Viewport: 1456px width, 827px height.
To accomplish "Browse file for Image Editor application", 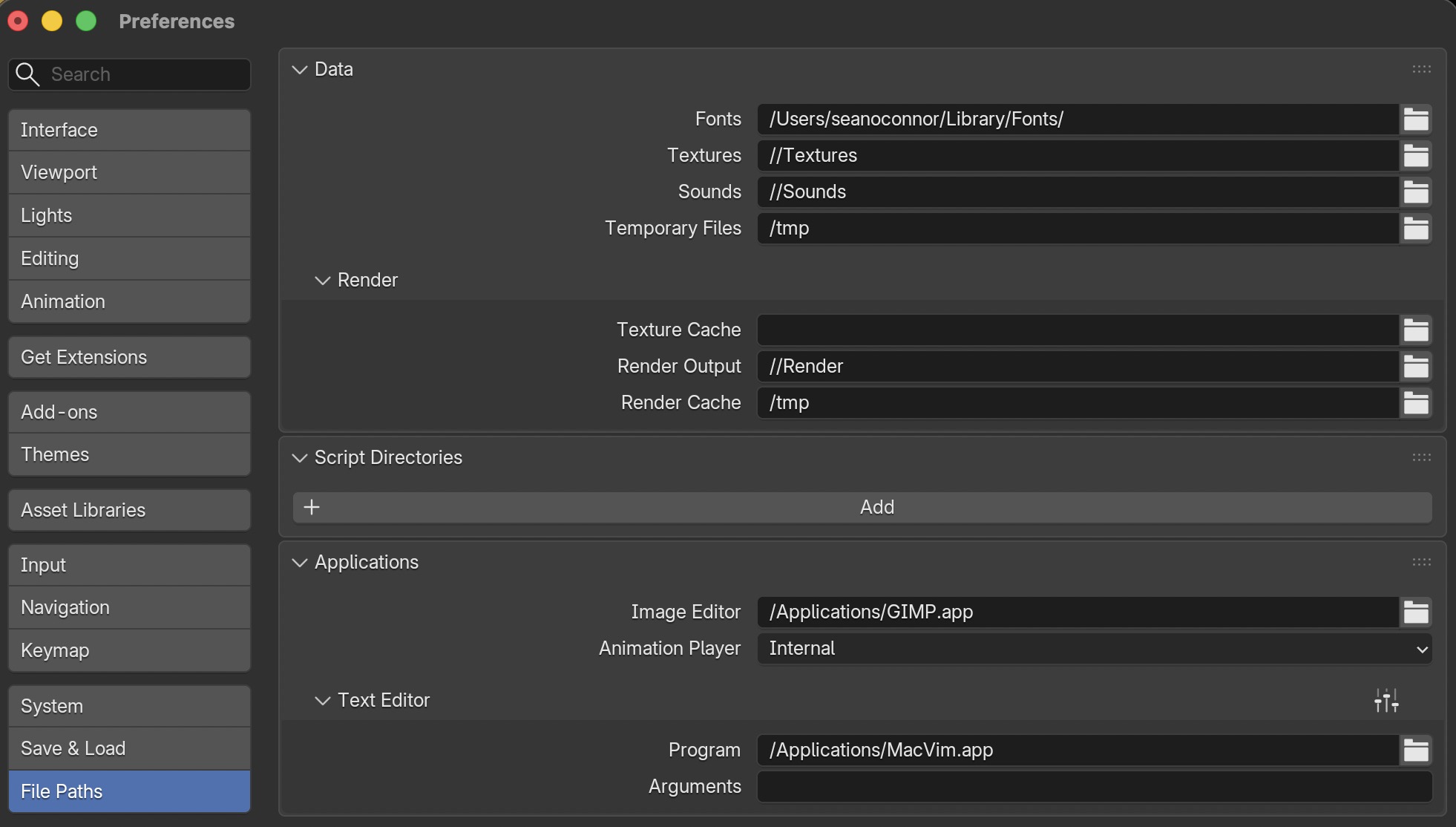I will 1416,612.
